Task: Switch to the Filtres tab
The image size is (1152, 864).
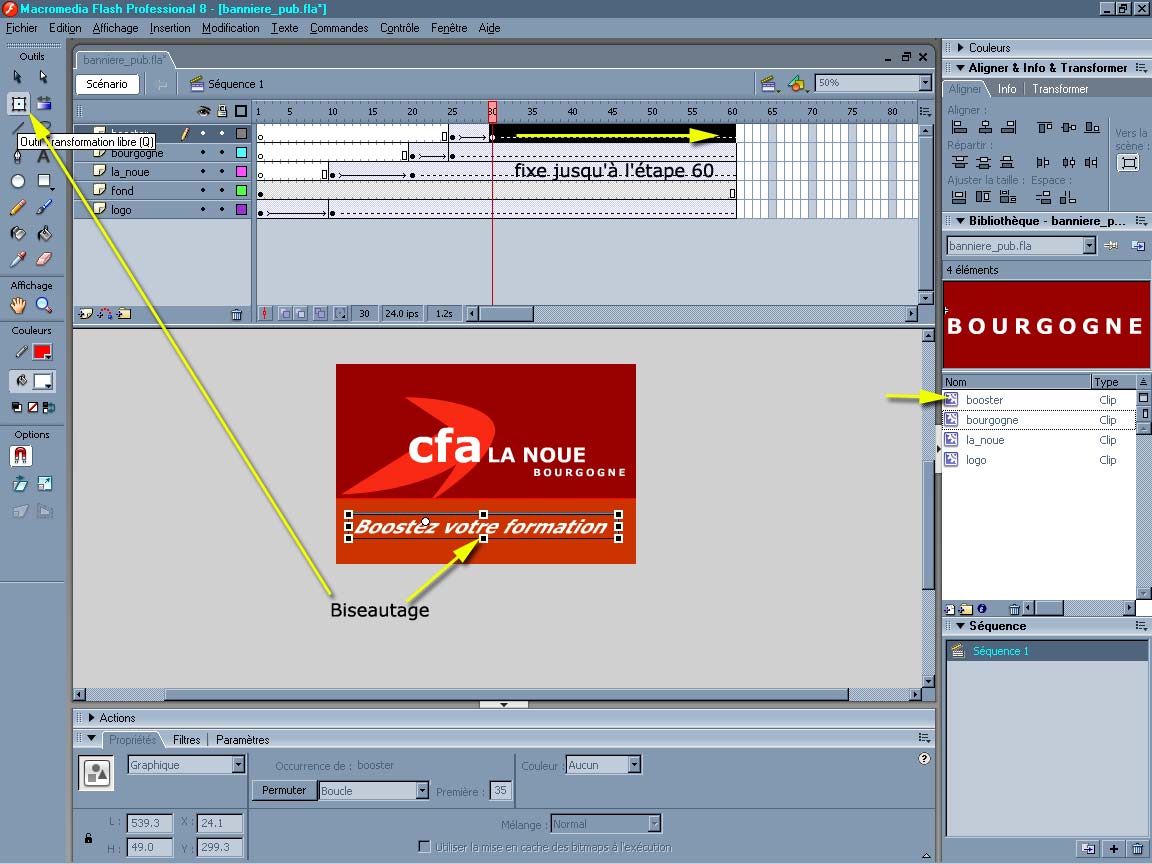Action: (187, 740)
